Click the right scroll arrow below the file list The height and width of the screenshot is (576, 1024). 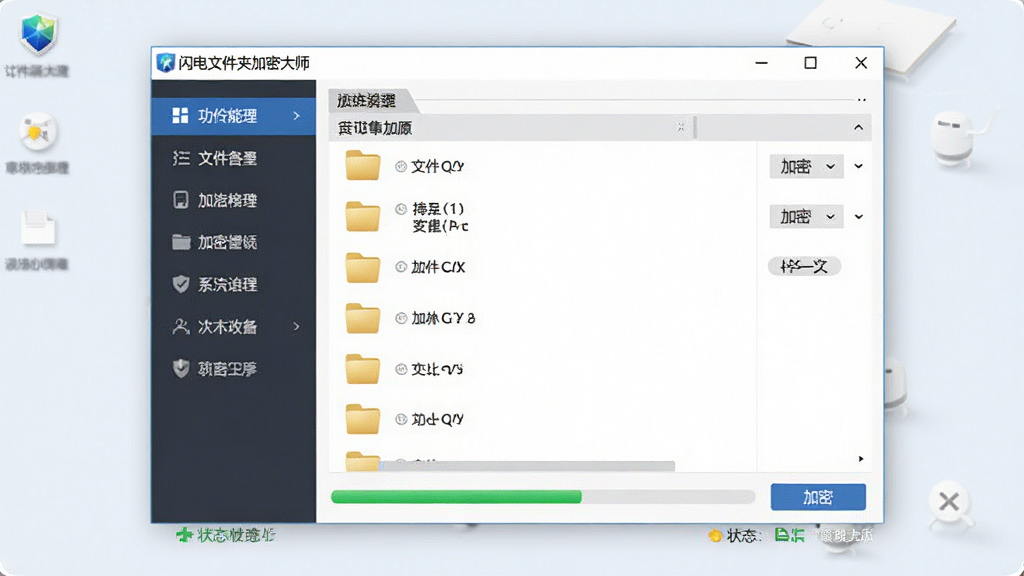click(x=861, y=459)
